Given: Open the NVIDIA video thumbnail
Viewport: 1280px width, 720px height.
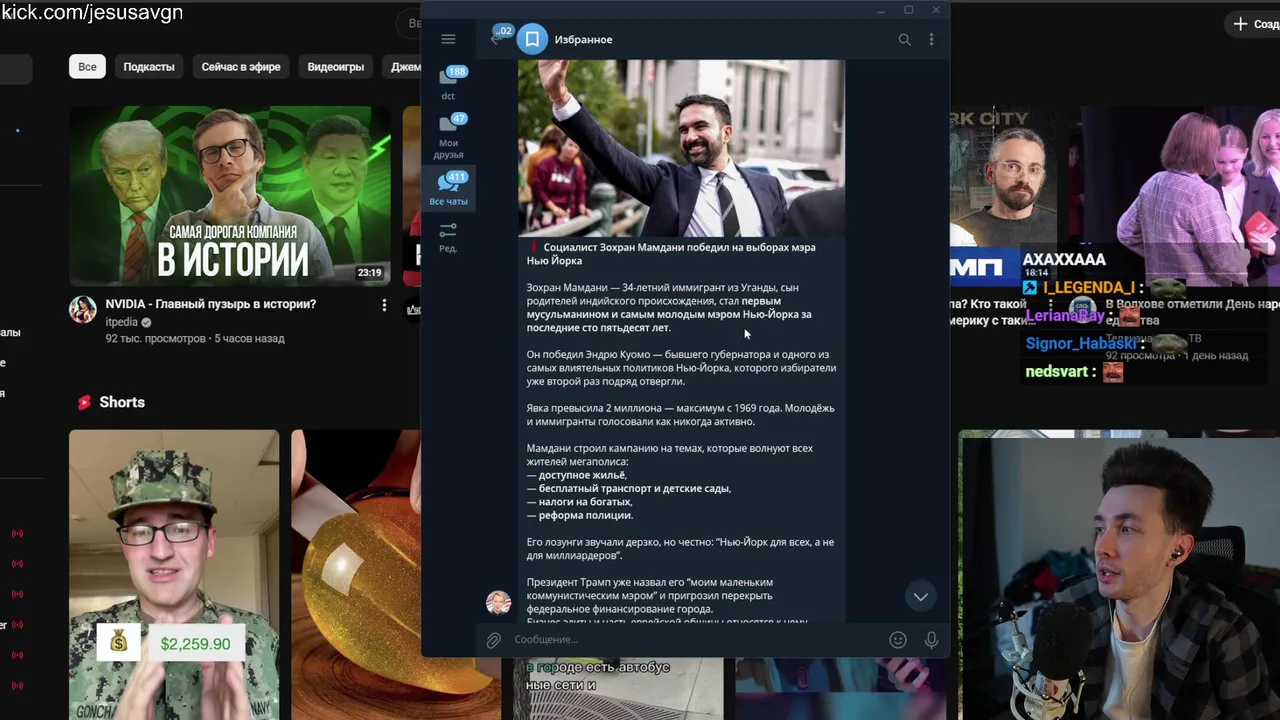Looking at the screenshot, I should pos(230,196).
